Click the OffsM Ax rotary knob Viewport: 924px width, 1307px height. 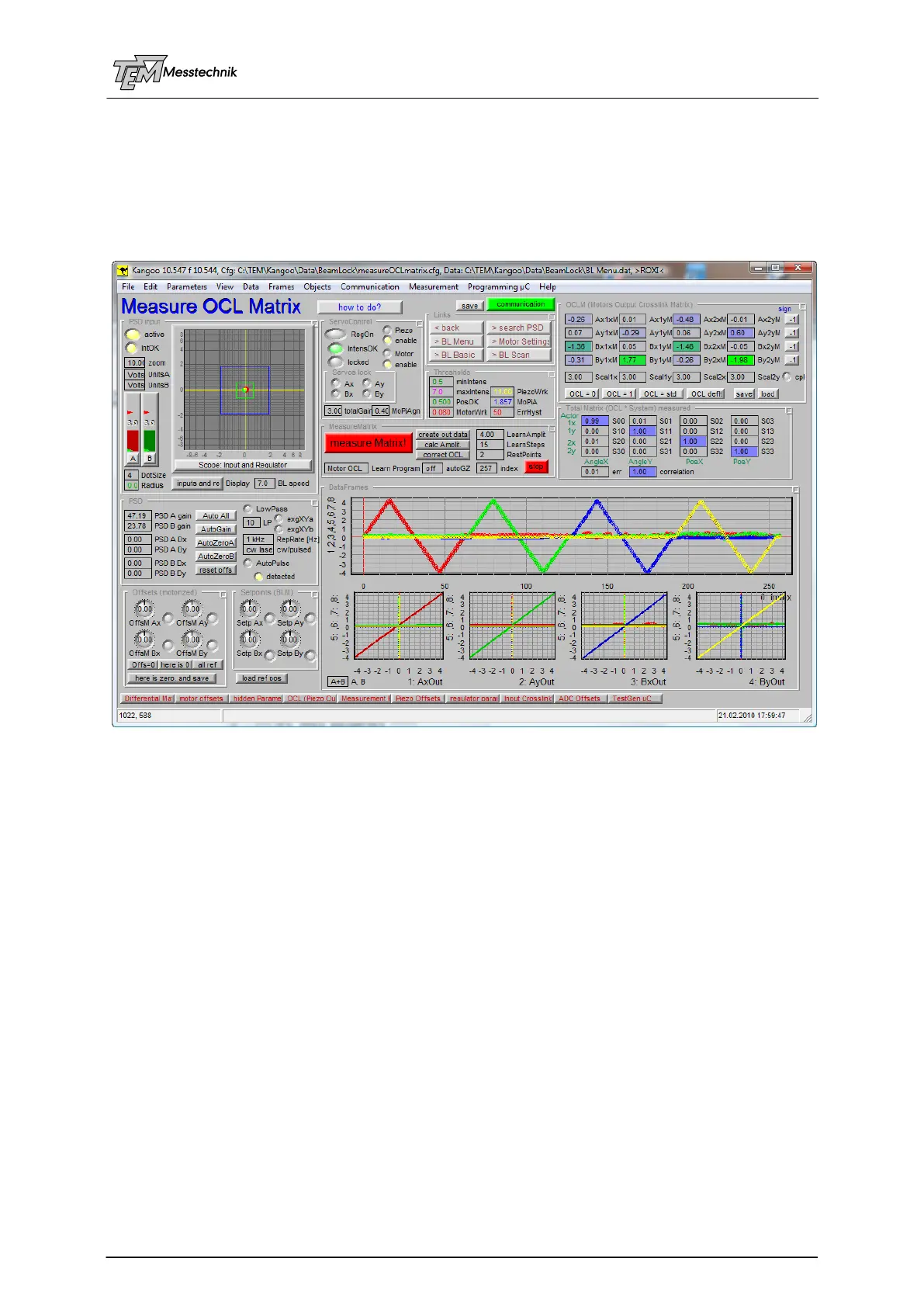(144, 609)
